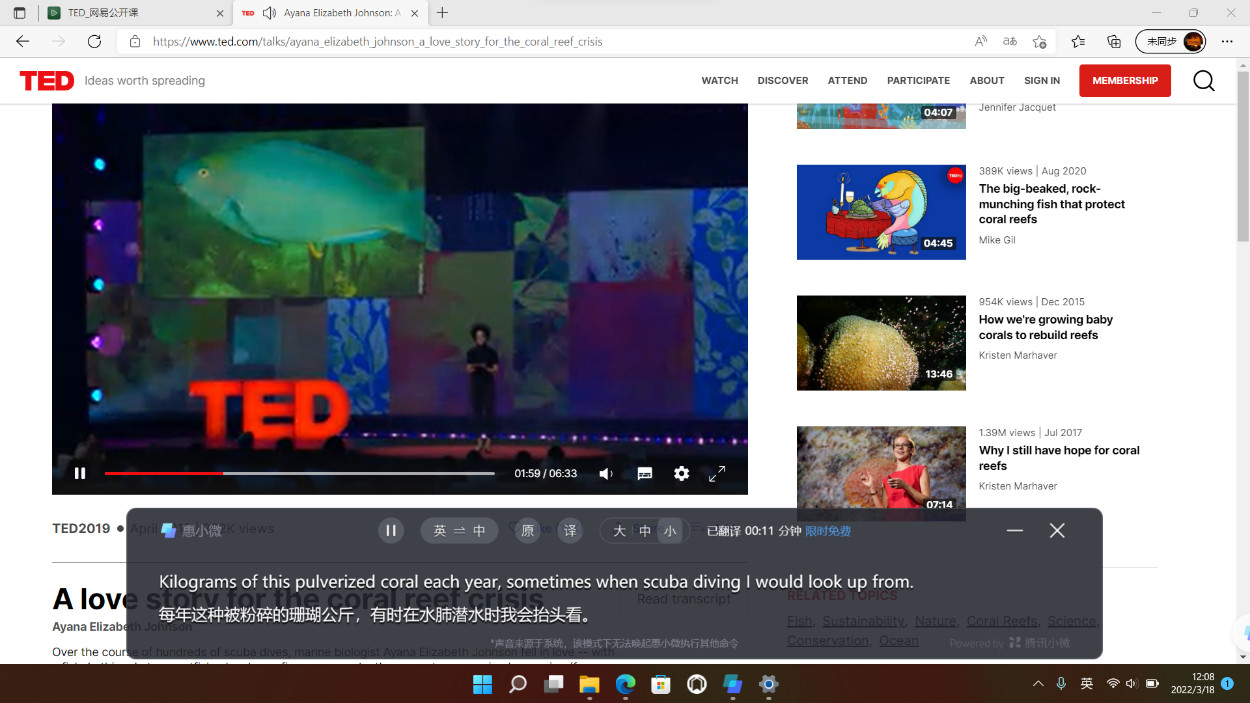The height and width of the screenshot is (703, 1250).
Task: Click the address bar URL
Action: tap(378, 42)
